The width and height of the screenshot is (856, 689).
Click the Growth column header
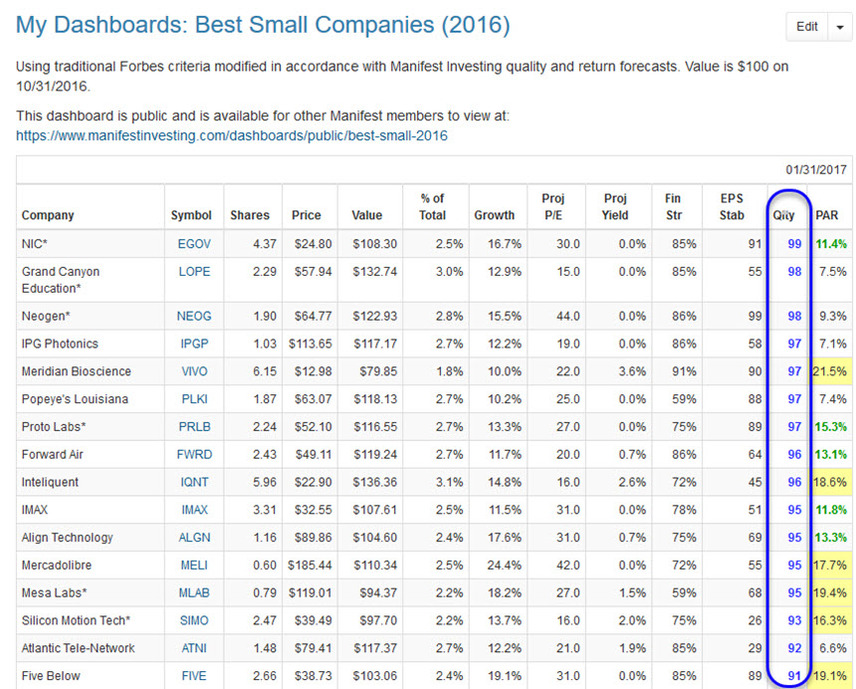[495, 214]
